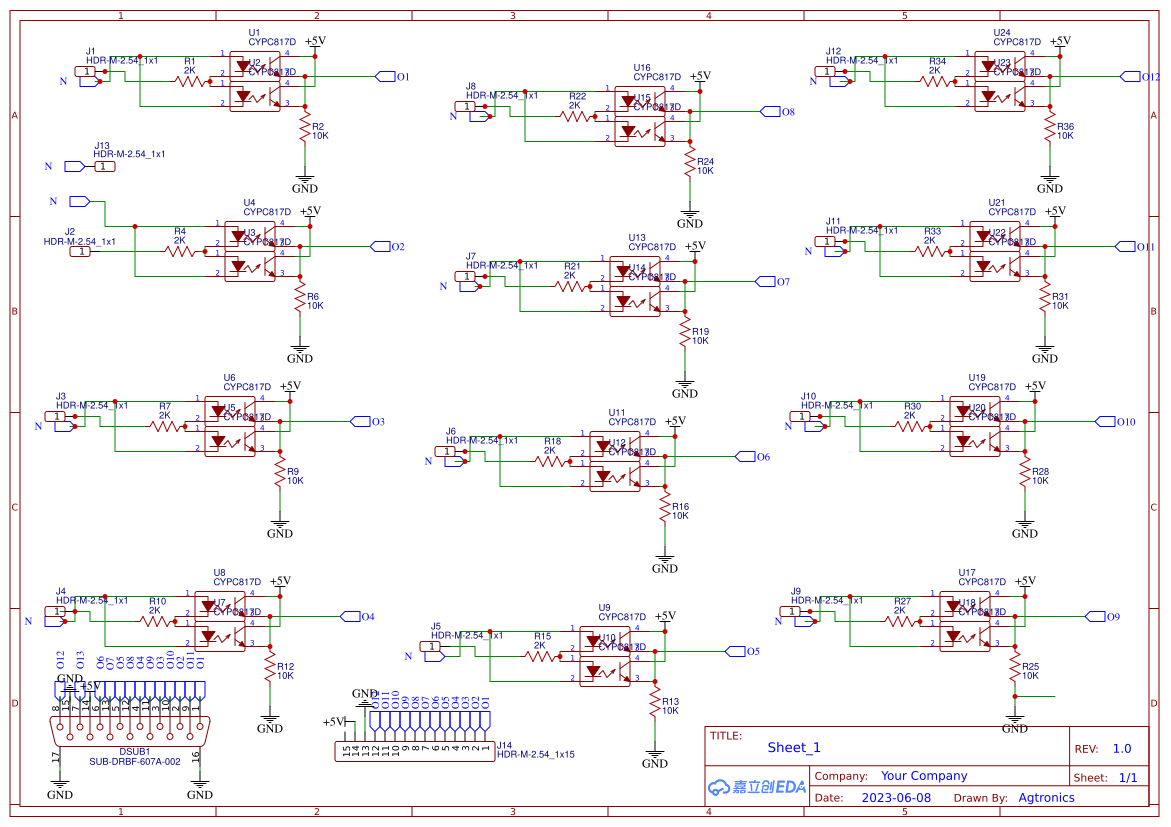Select the R2 10K resistor symbol
1171x827 pixels.
point(304,129)
